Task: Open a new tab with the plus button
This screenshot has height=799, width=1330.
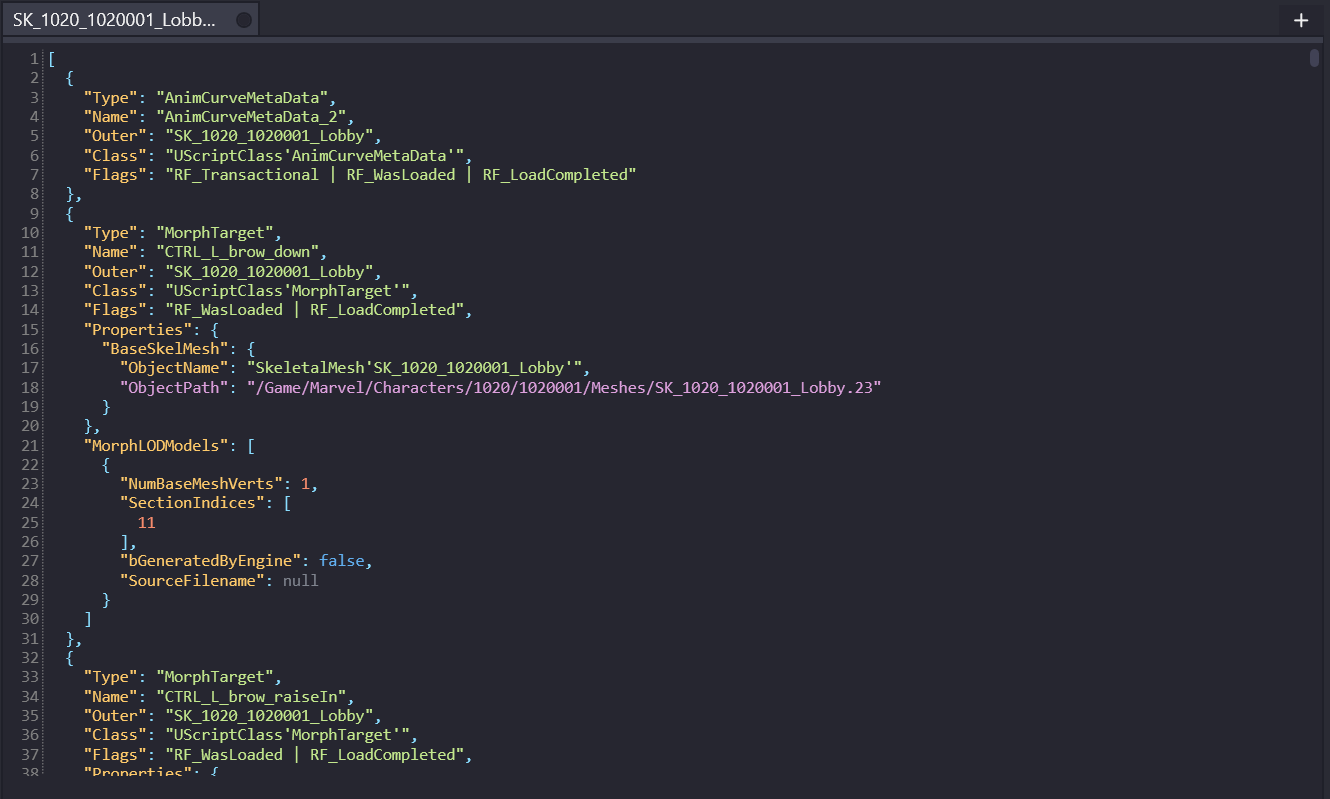Action: click(x=1301, y=20)
